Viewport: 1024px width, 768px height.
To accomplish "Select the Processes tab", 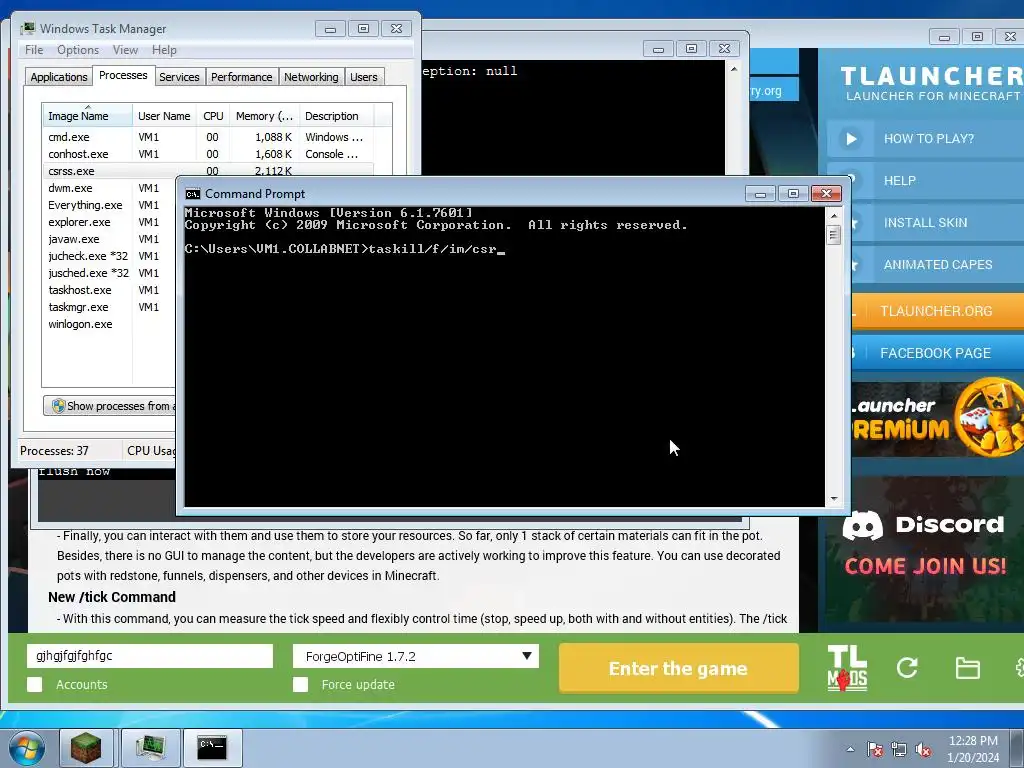I will click(123, 75).
